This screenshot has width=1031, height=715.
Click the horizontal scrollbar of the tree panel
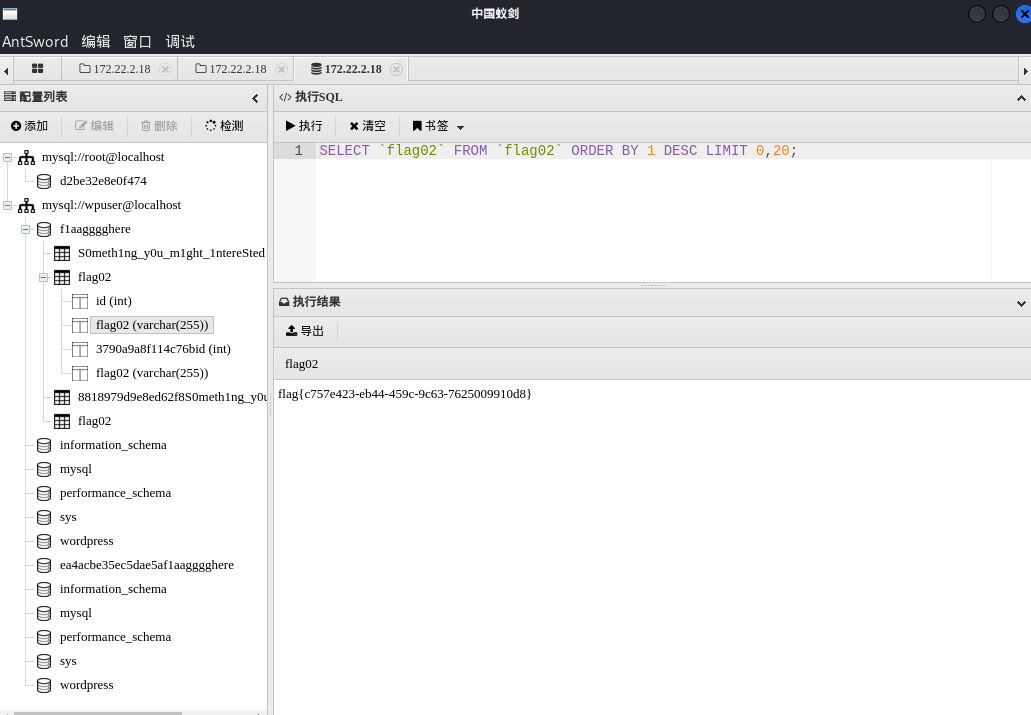point(97,712)
